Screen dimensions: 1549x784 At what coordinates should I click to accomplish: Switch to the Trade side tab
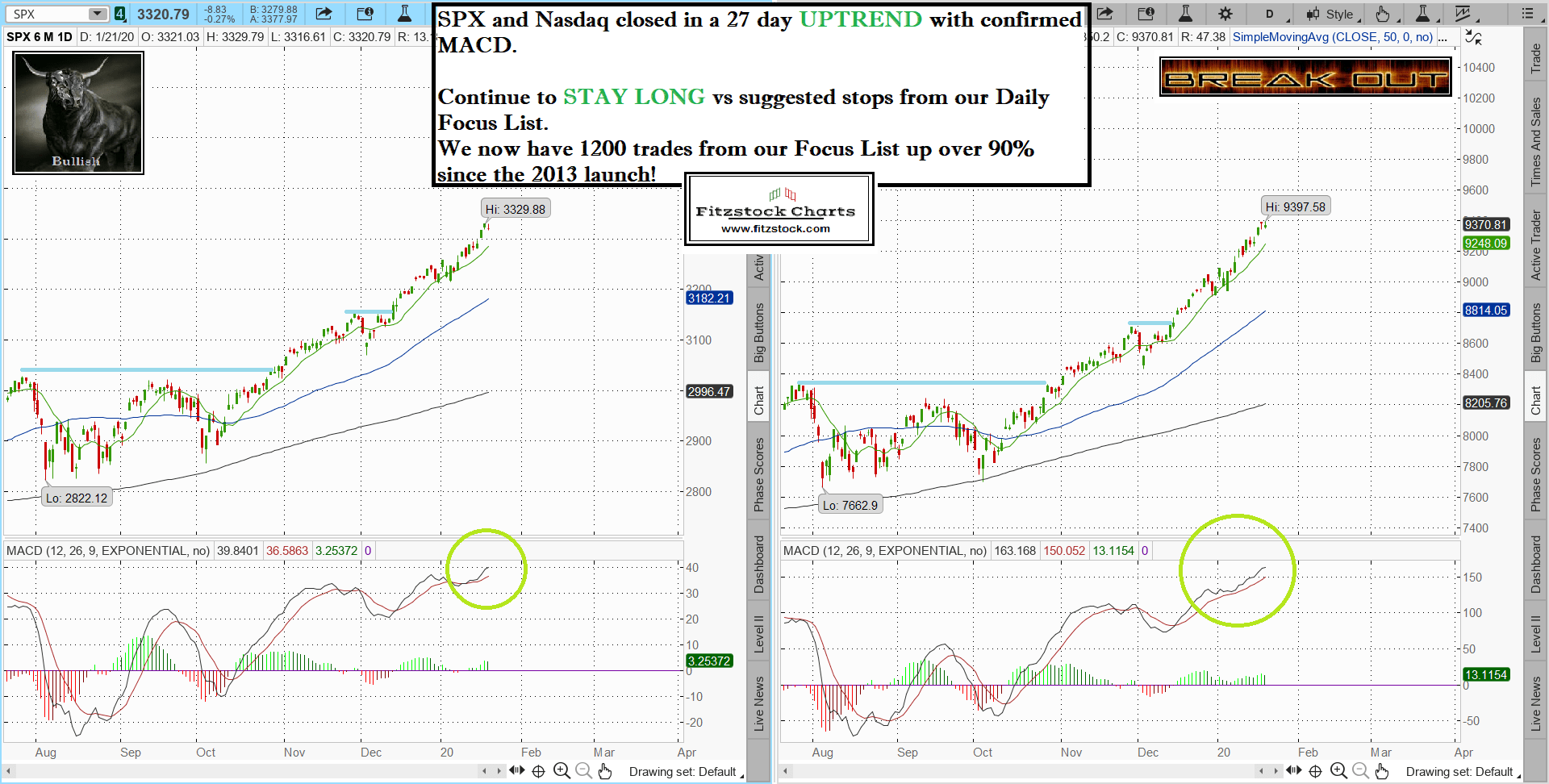[1536, 58]
